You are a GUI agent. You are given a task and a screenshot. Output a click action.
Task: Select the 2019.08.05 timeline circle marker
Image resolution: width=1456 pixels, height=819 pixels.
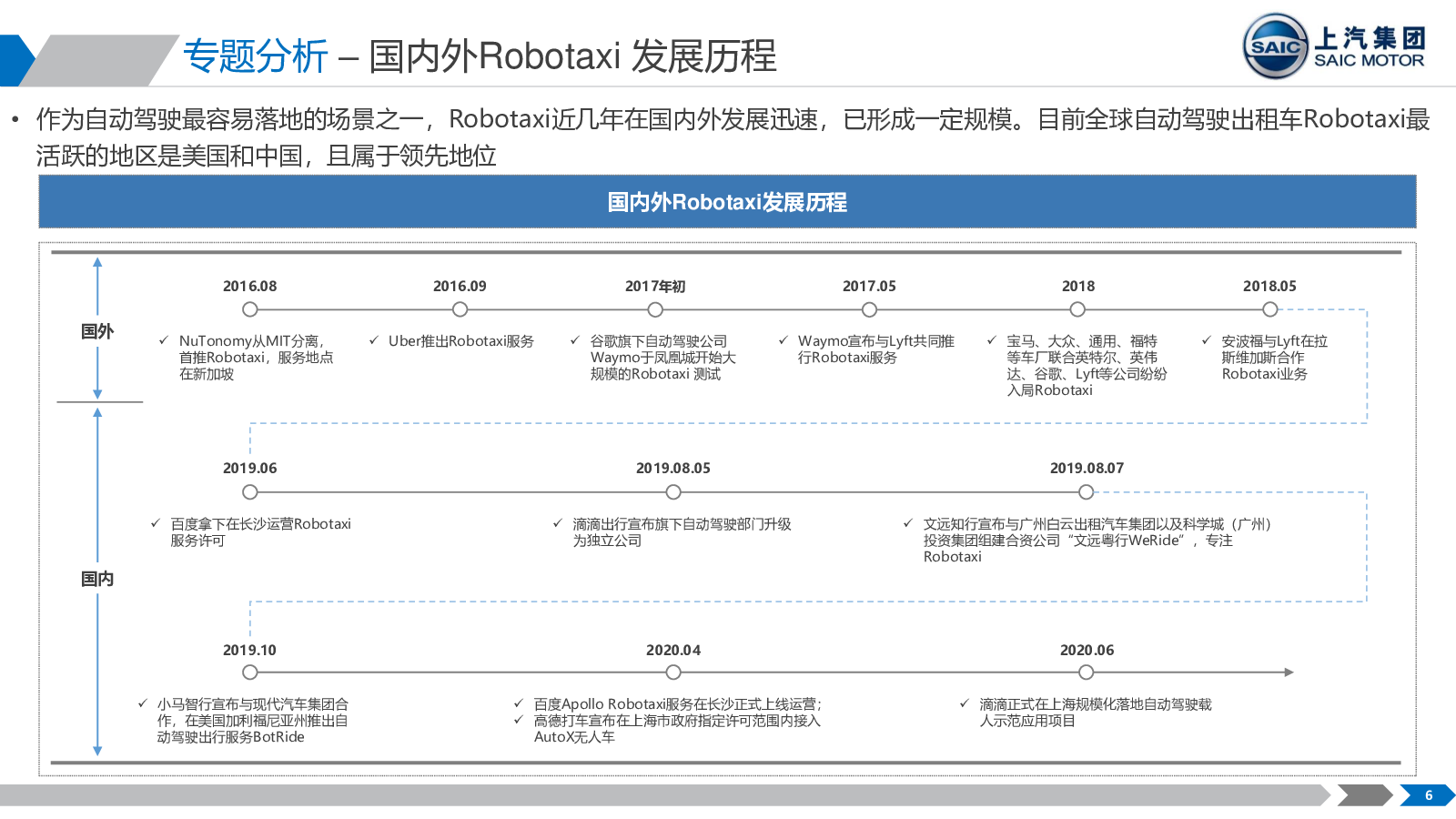673,492
